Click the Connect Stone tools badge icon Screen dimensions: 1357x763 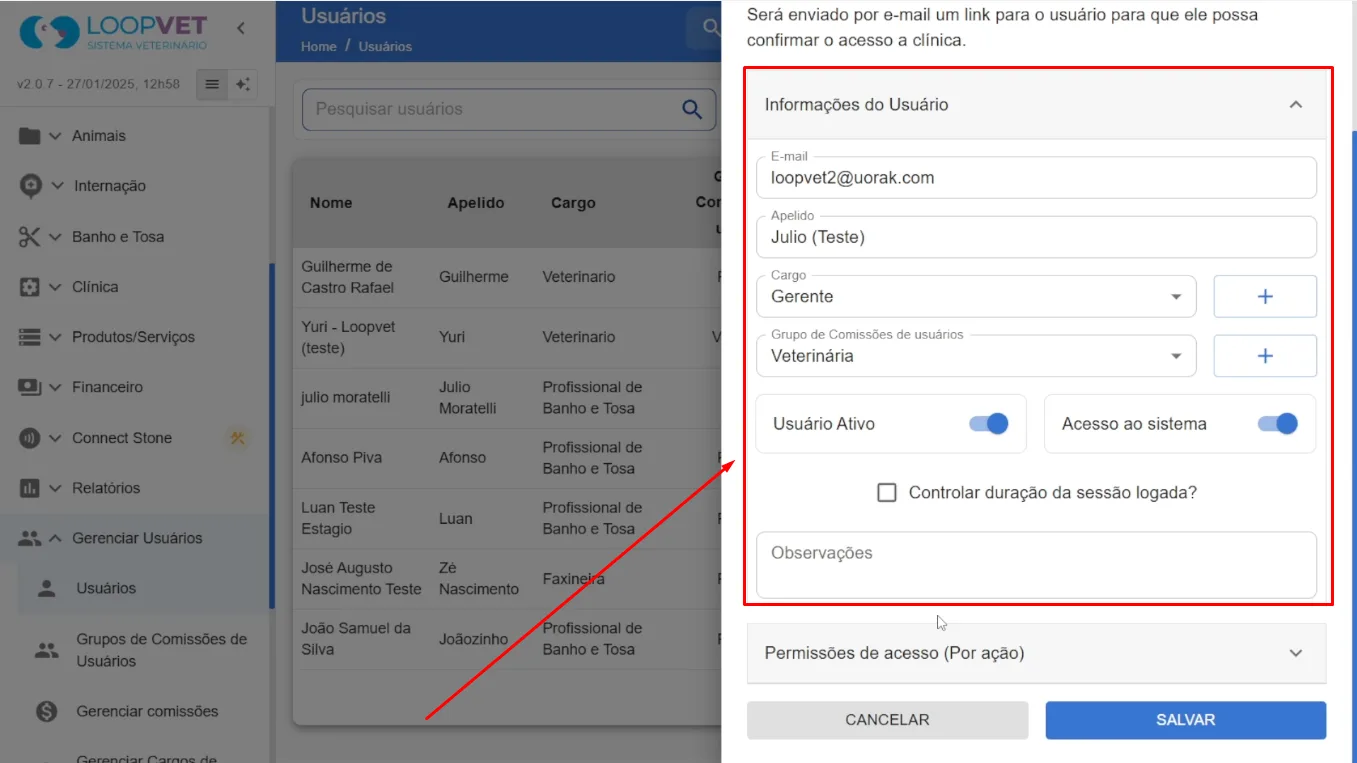(x=238, y=437)
